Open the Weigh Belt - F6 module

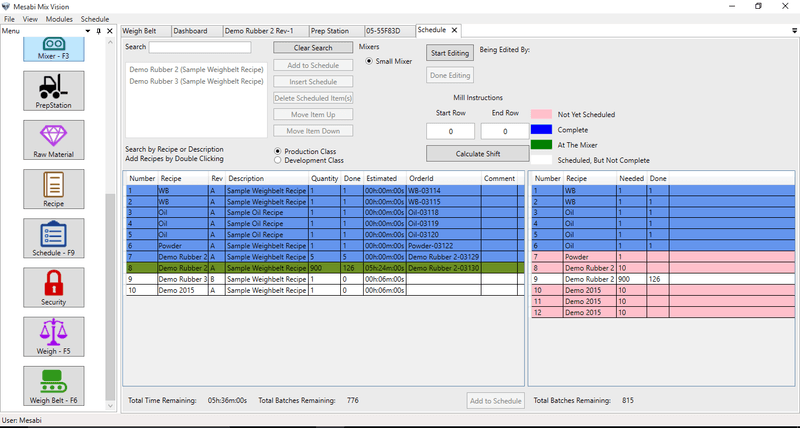(54, 386)
